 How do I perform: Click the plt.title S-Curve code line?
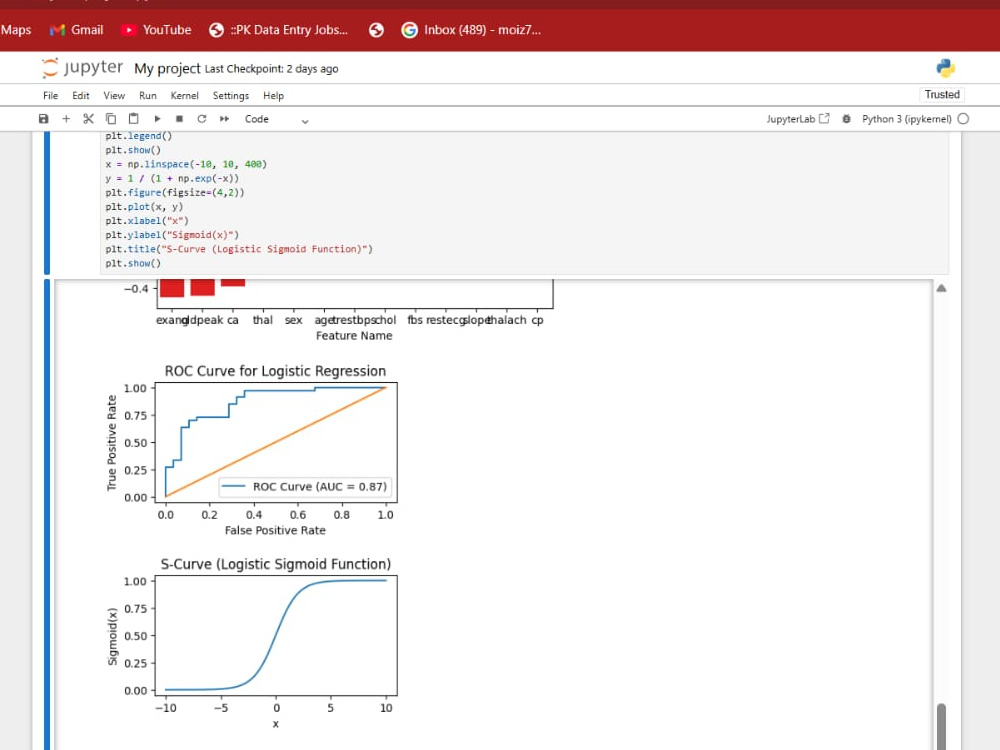pos(239,249)
